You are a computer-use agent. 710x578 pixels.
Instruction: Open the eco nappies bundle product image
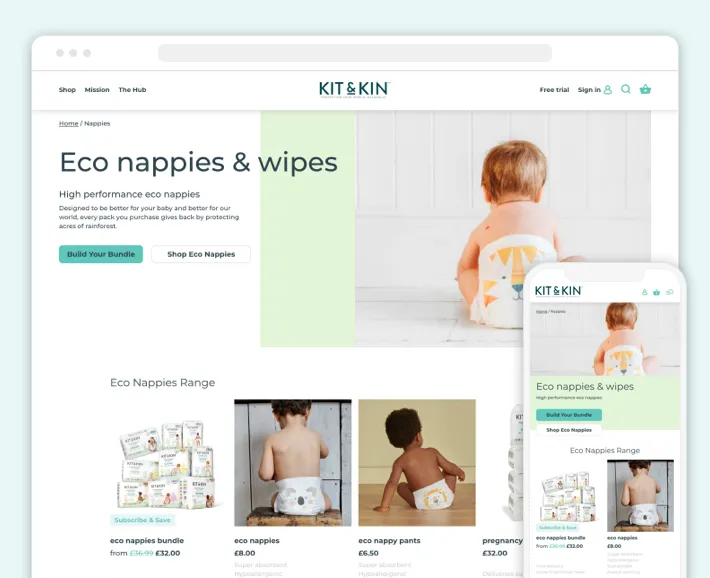click(168, 462)
